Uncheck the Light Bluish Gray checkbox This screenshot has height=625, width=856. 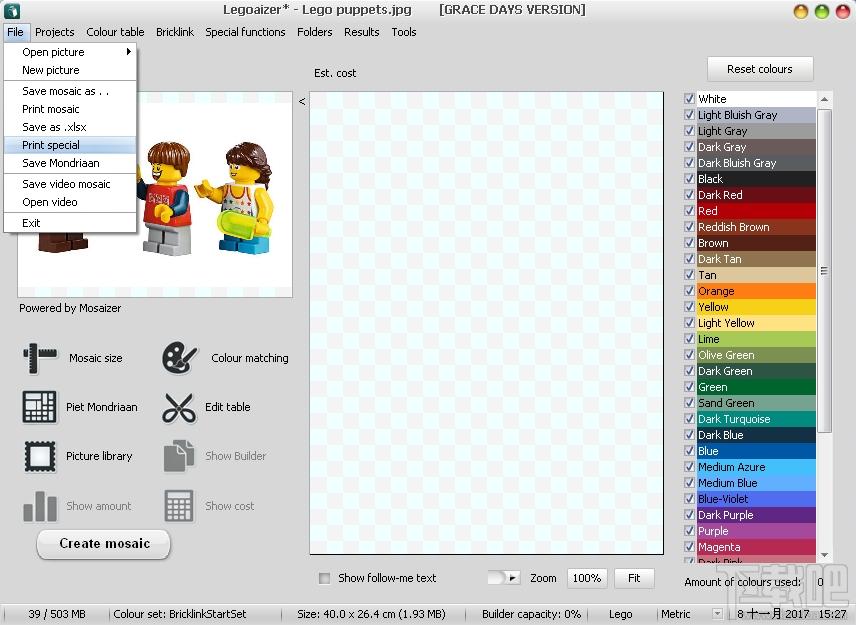click(x=689, y=115)
